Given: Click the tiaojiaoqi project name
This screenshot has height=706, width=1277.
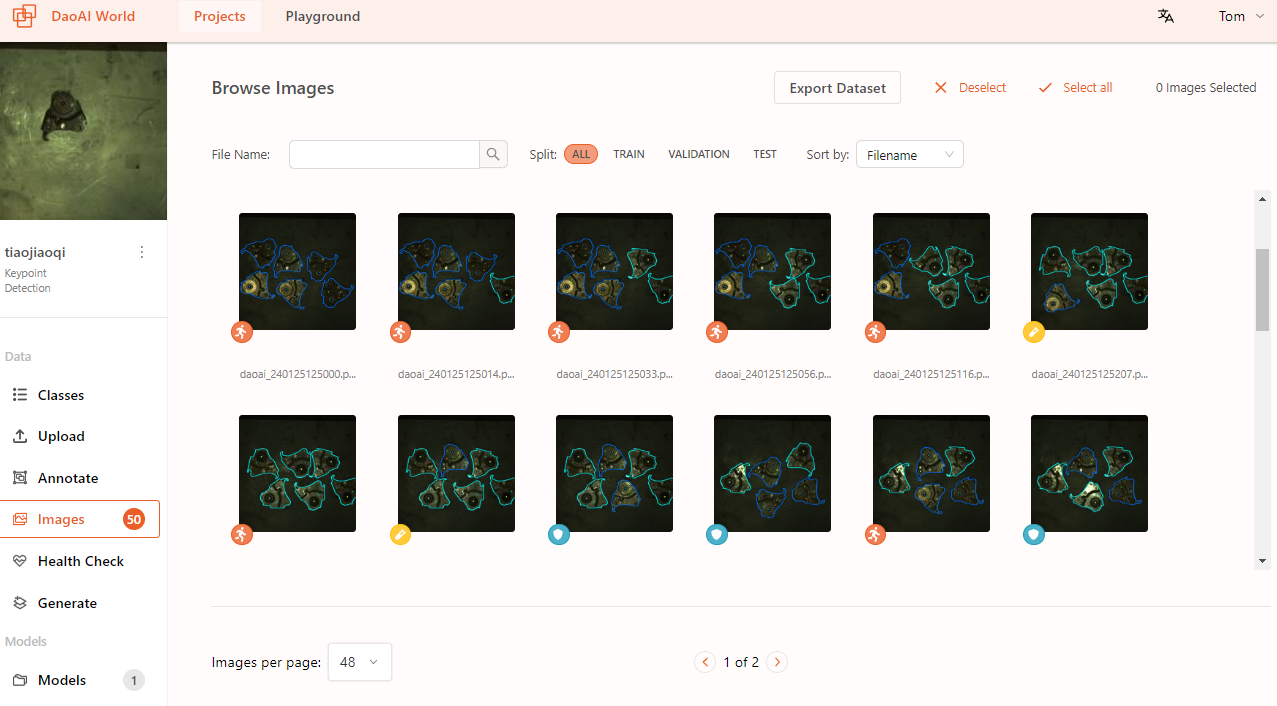Looking at the screenshot, I should pyautogui.click(x=35, y=252).
